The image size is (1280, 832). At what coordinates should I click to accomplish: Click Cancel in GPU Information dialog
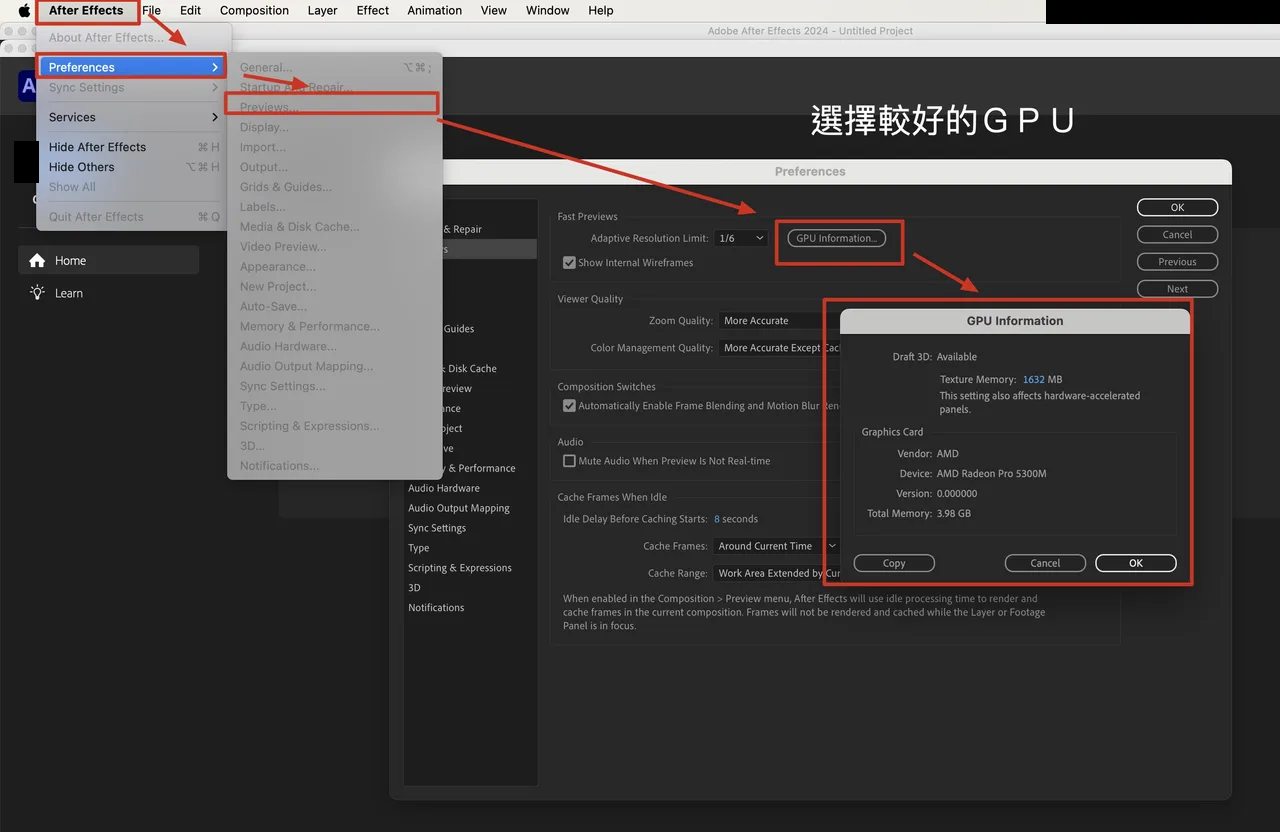(1045, 563)
